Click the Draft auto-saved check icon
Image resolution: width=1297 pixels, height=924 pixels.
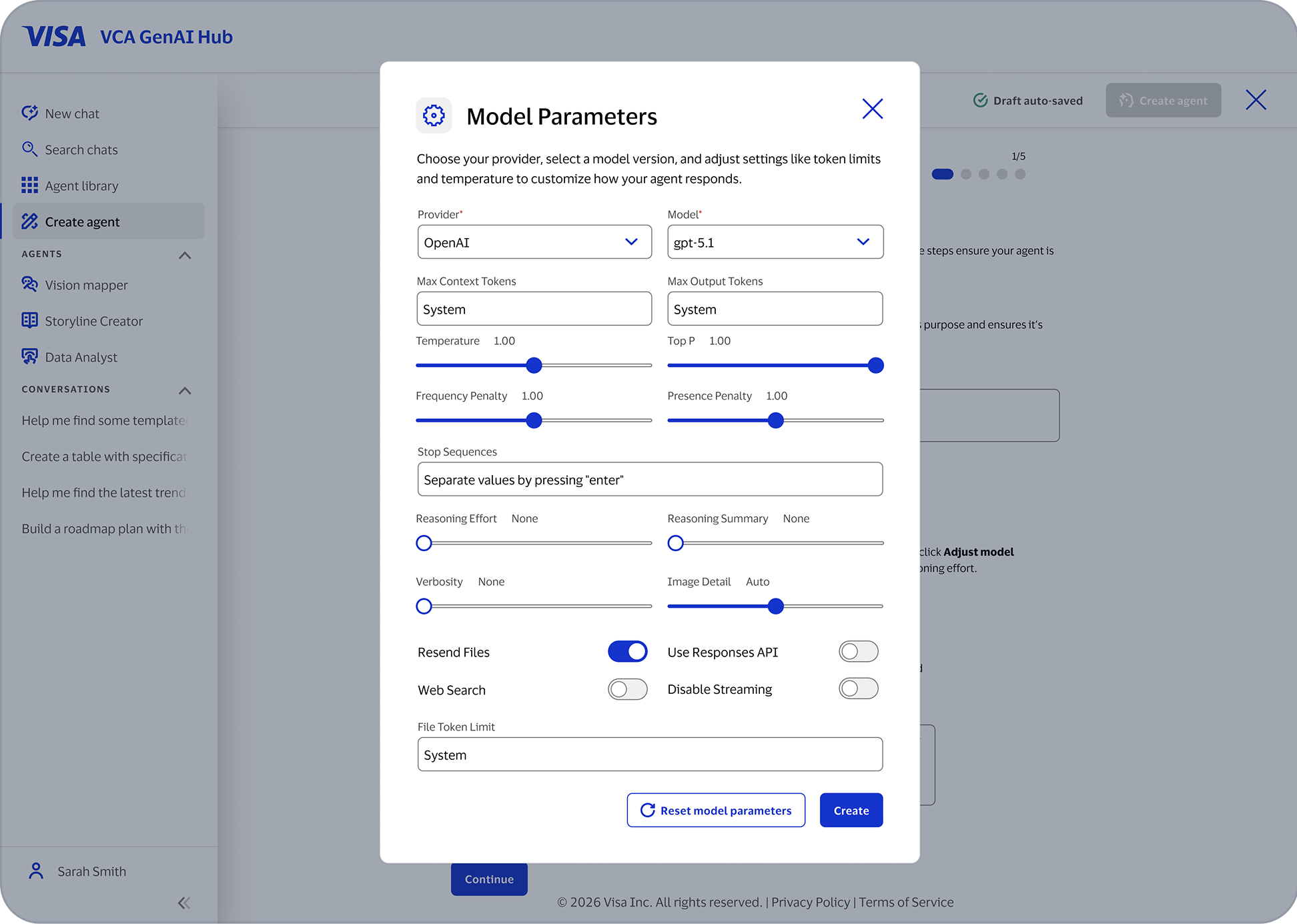pos(980,101)
